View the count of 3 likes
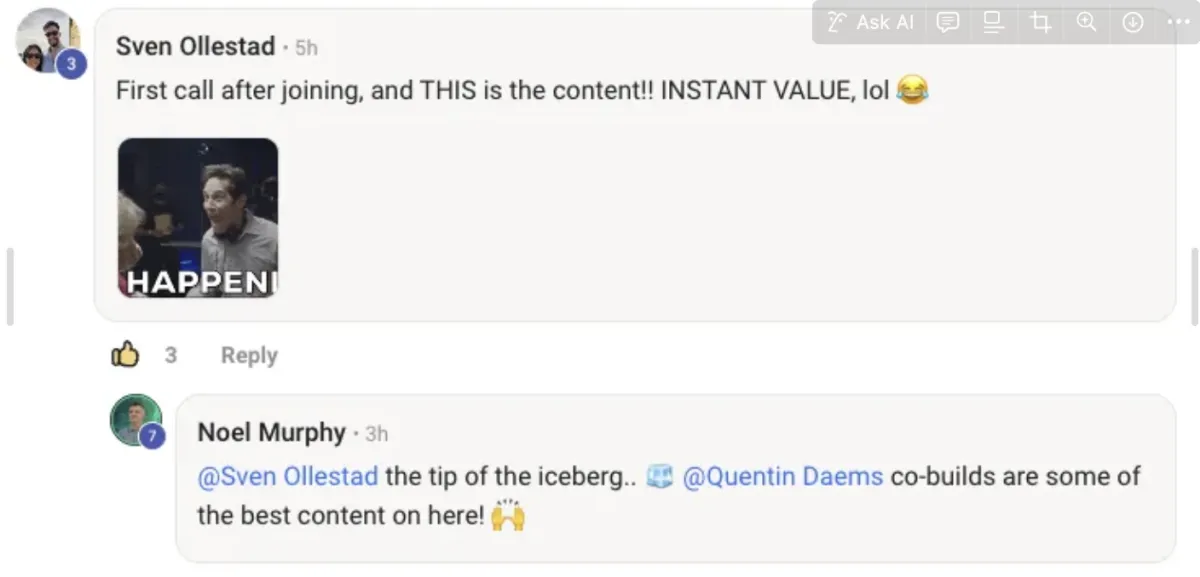This screenshot has width=1200, height=577. tap(171, 355)
